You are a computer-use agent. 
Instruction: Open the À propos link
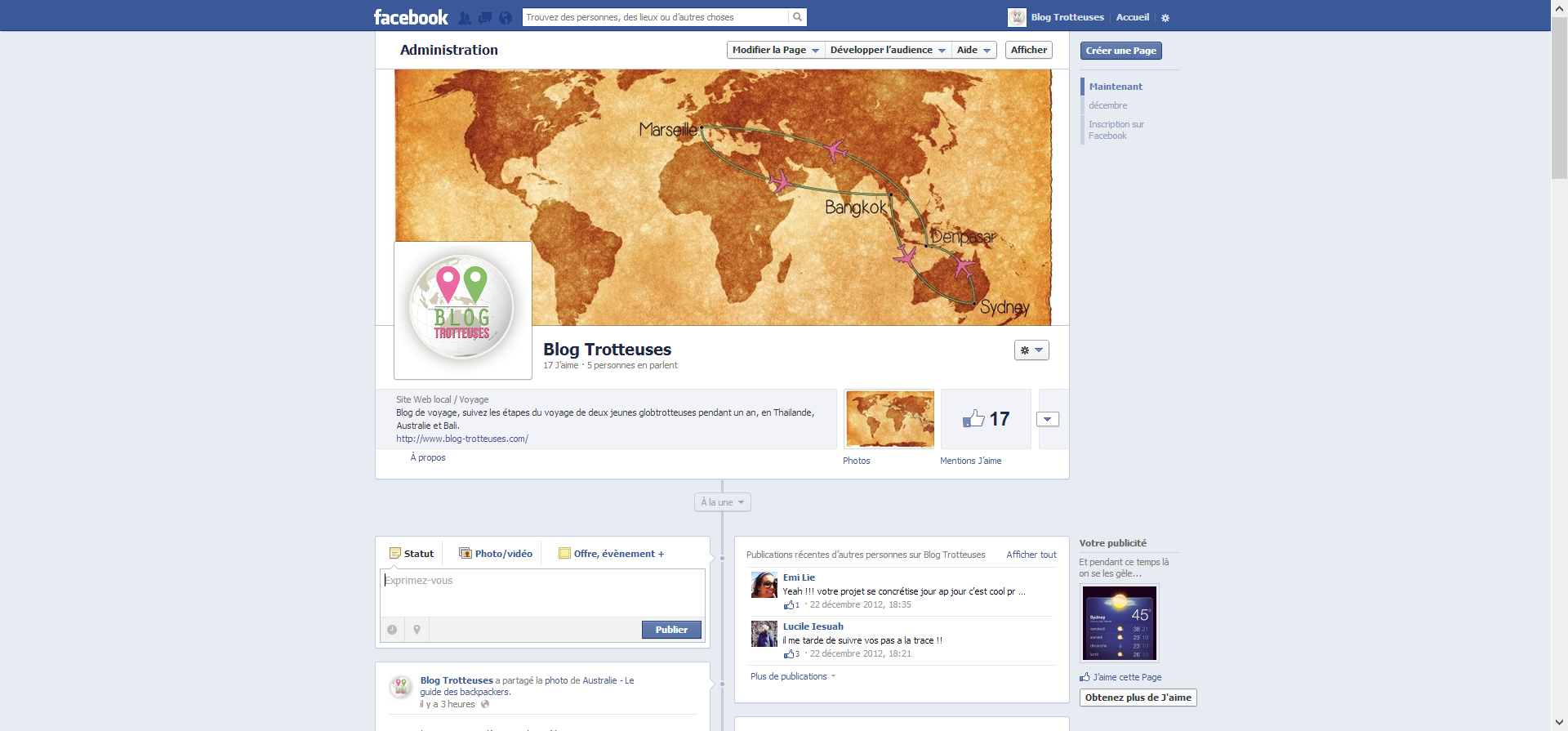[x=428, y=457]
